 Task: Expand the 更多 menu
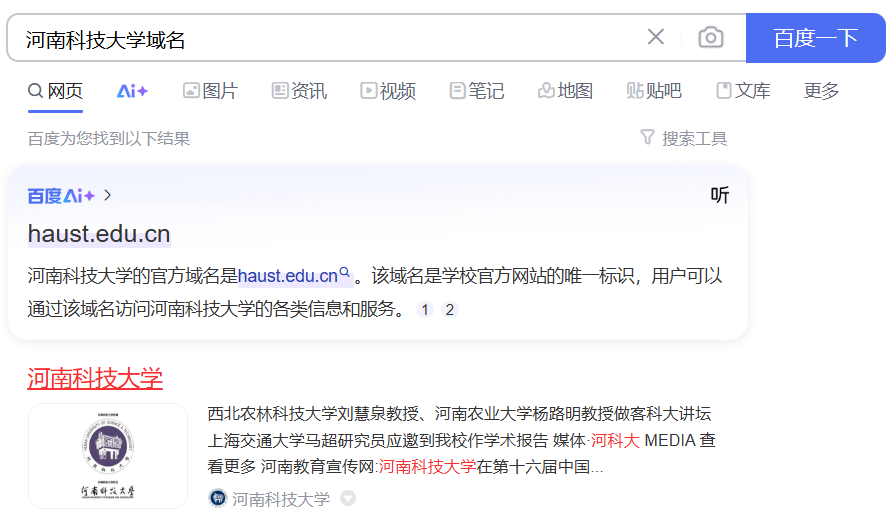tap(821, 91)
